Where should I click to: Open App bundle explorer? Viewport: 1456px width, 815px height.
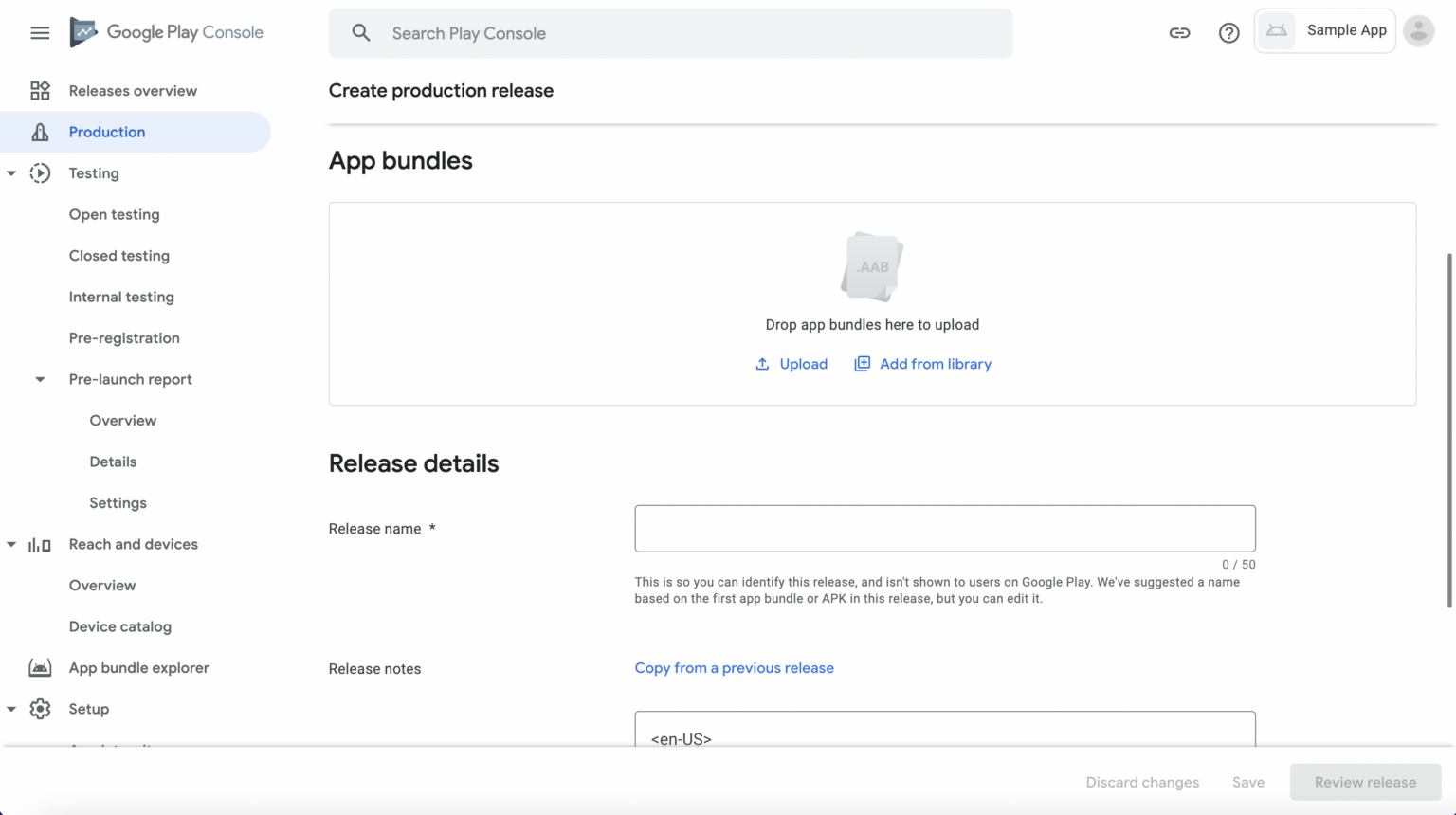[139, 668]
